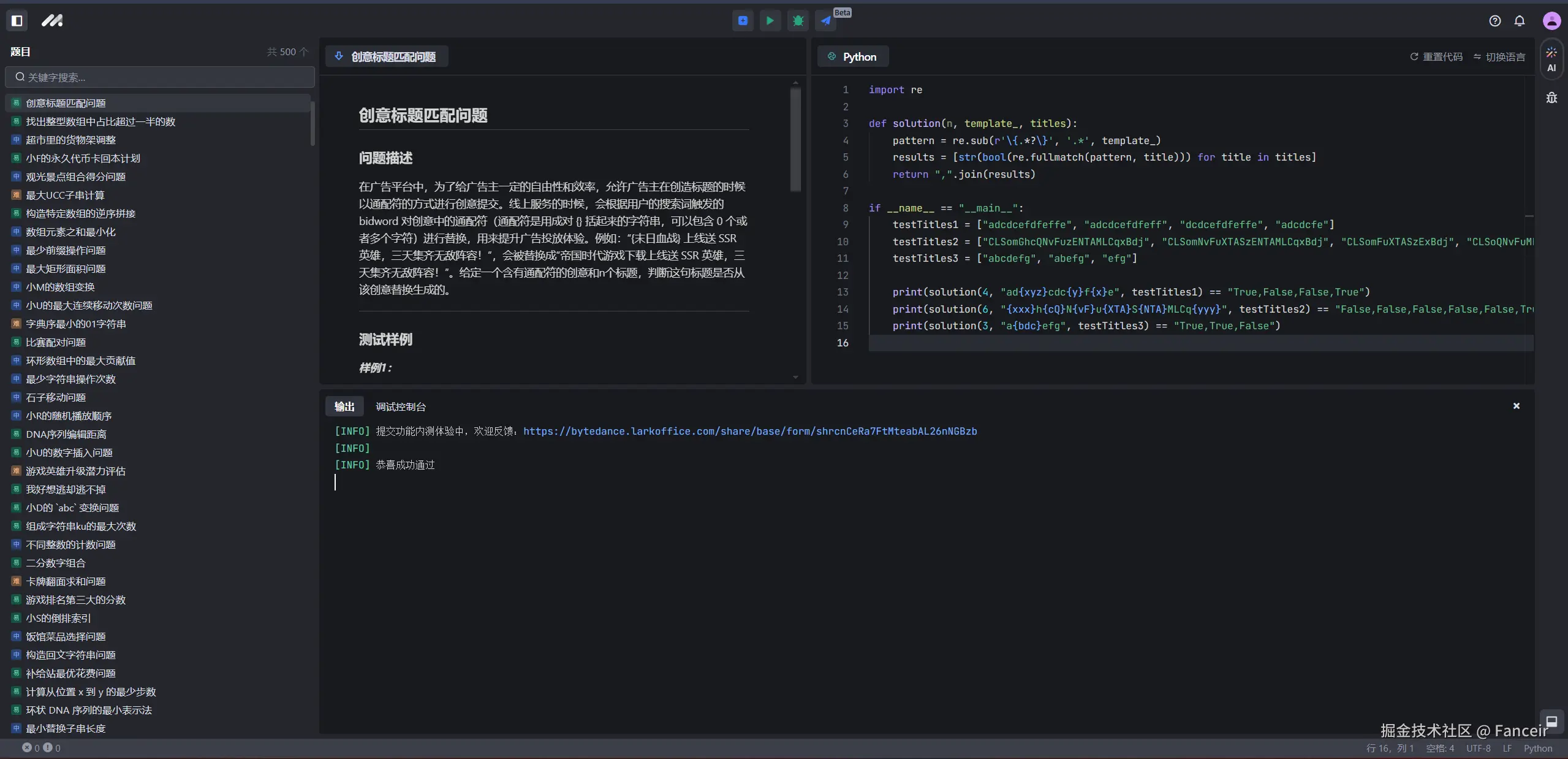
Task: Click the 关键字搜索 search field
Action: [x=161, y=77]
